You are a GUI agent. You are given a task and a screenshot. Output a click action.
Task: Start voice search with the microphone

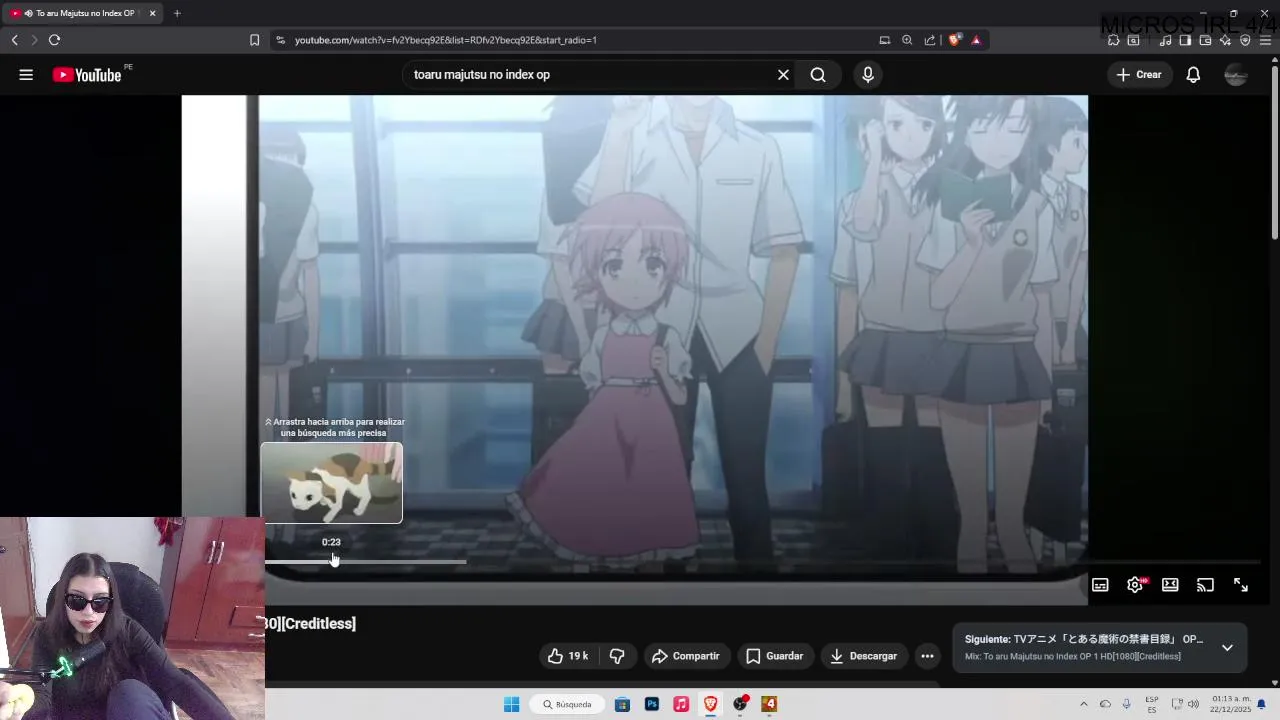868,75
